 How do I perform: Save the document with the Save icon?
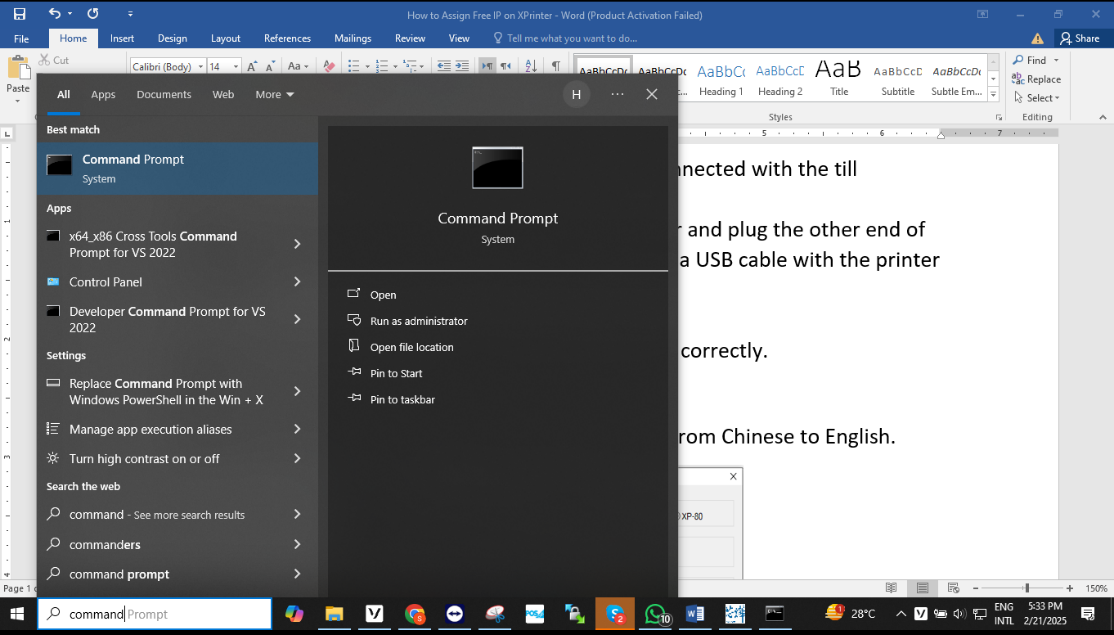tap(19, 14)
